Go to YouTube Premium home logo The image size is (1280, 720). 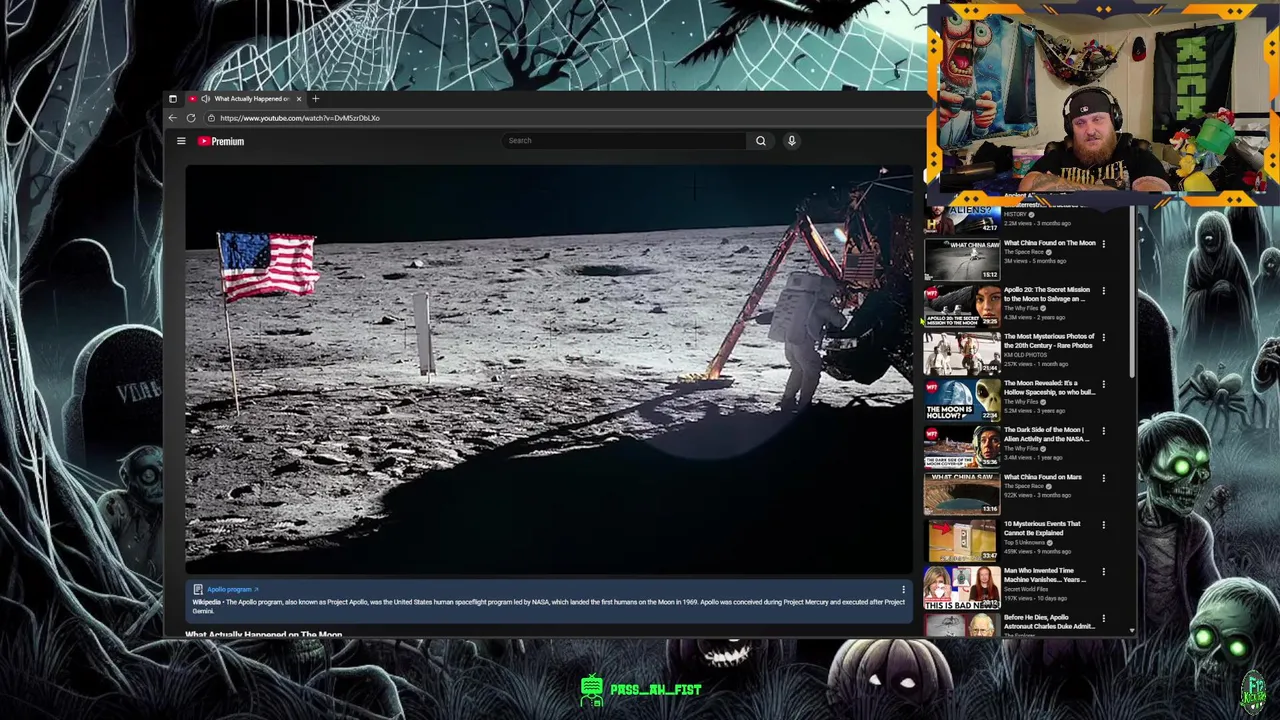(x=220, y=141)
